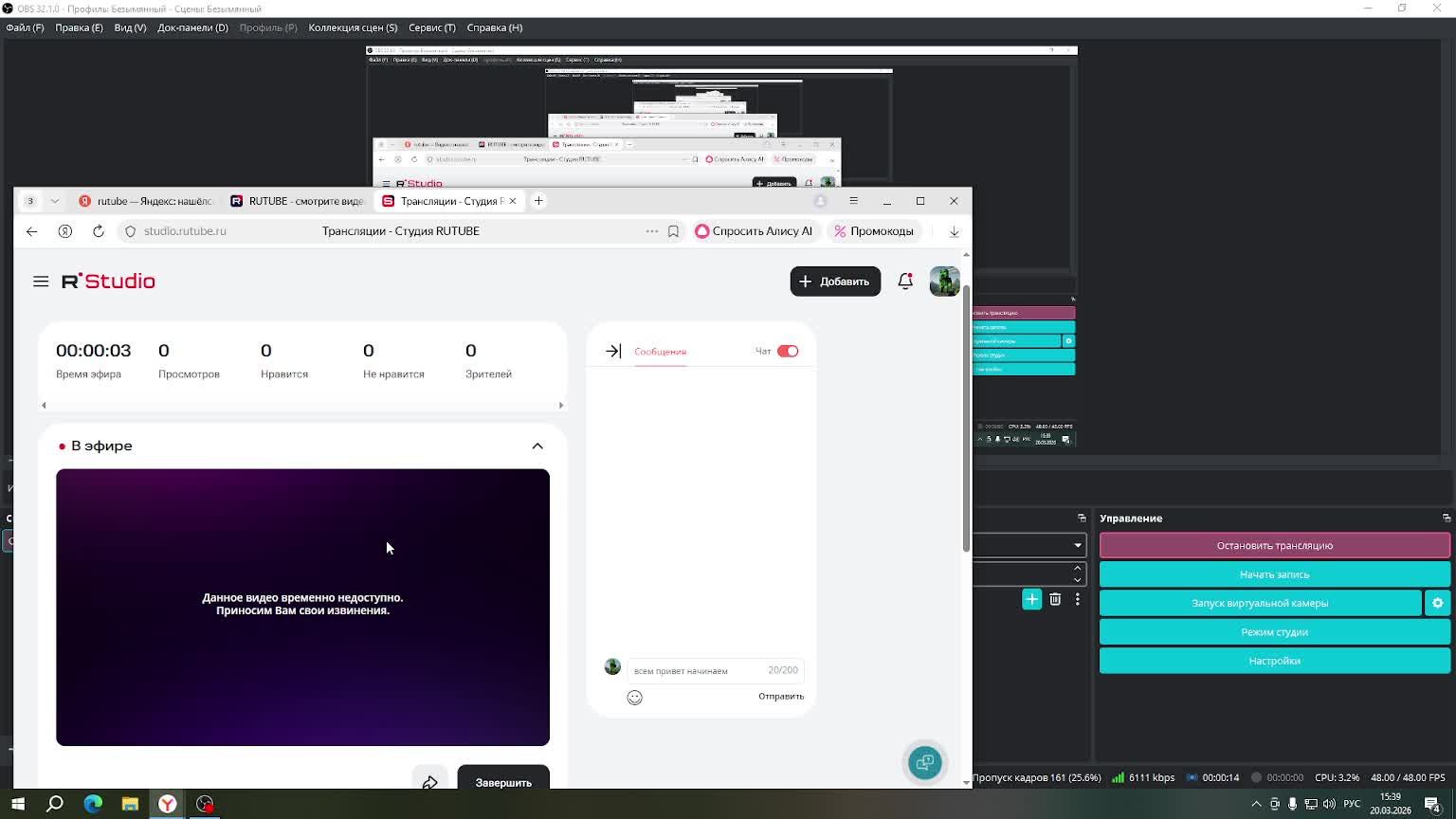Open the Yandex home button in browser toolbar
Screen dimensions: 1456x819
point(65,231)
